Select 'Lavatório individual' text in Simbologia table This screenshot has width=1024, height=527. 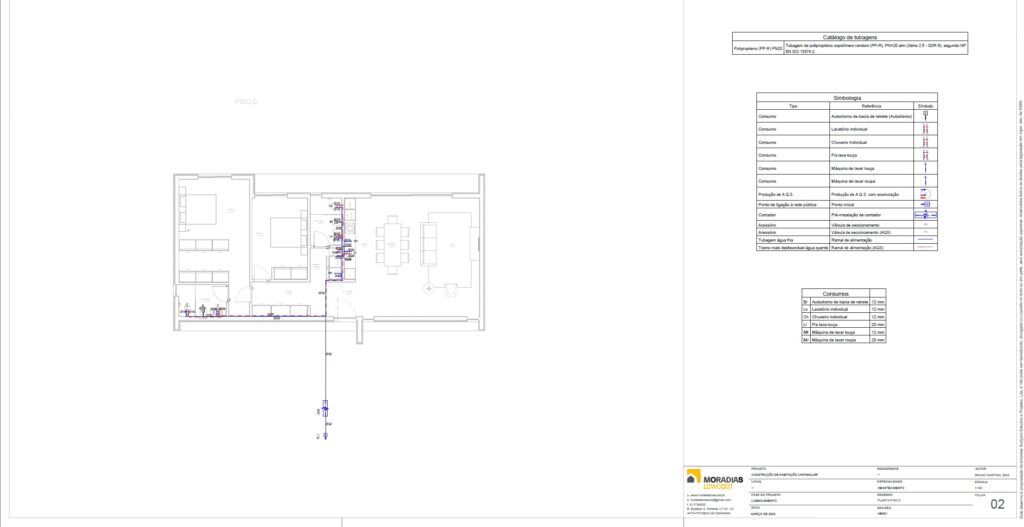pyautogui.click(x=849, y=129)
